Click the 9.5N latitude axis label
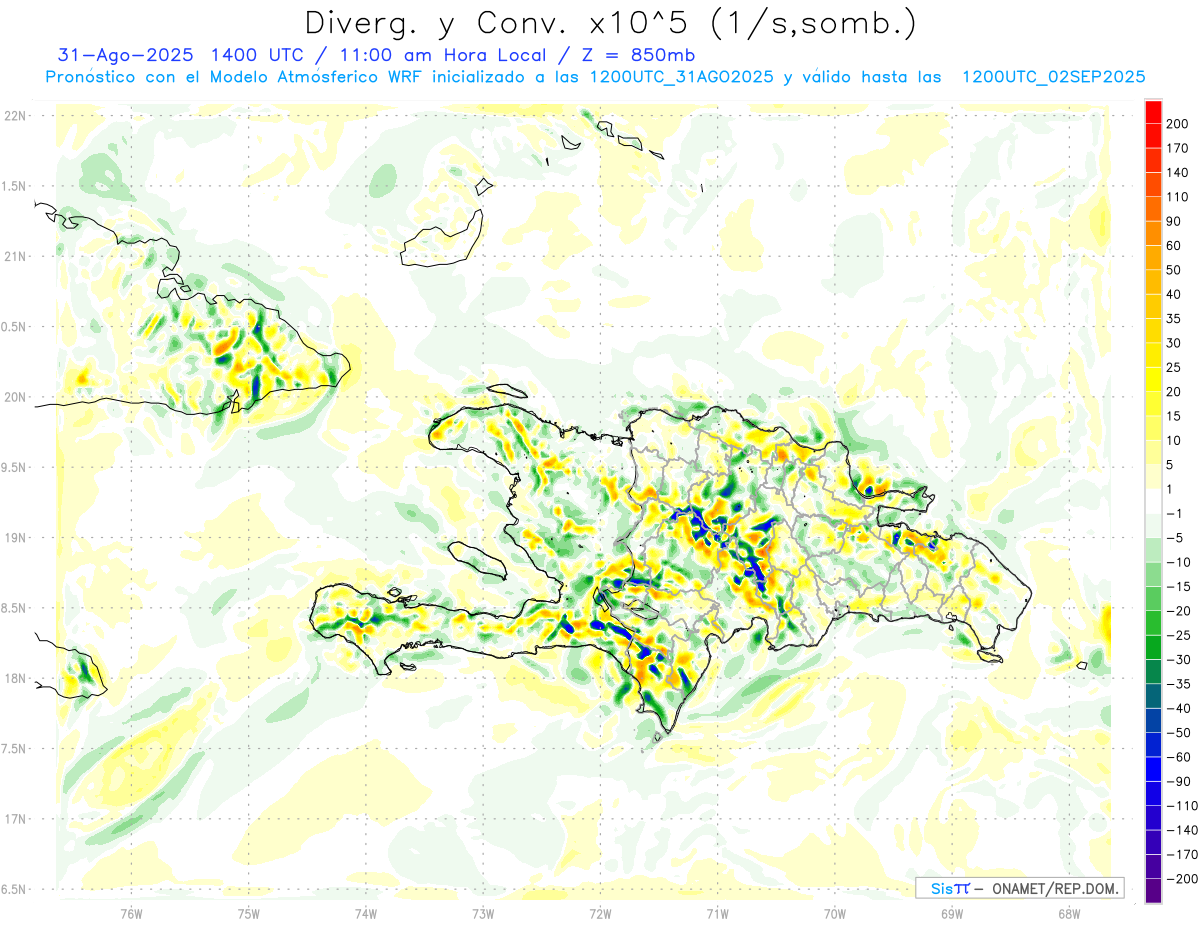The width and height of the screenshot is (1200, 927). 14,467
